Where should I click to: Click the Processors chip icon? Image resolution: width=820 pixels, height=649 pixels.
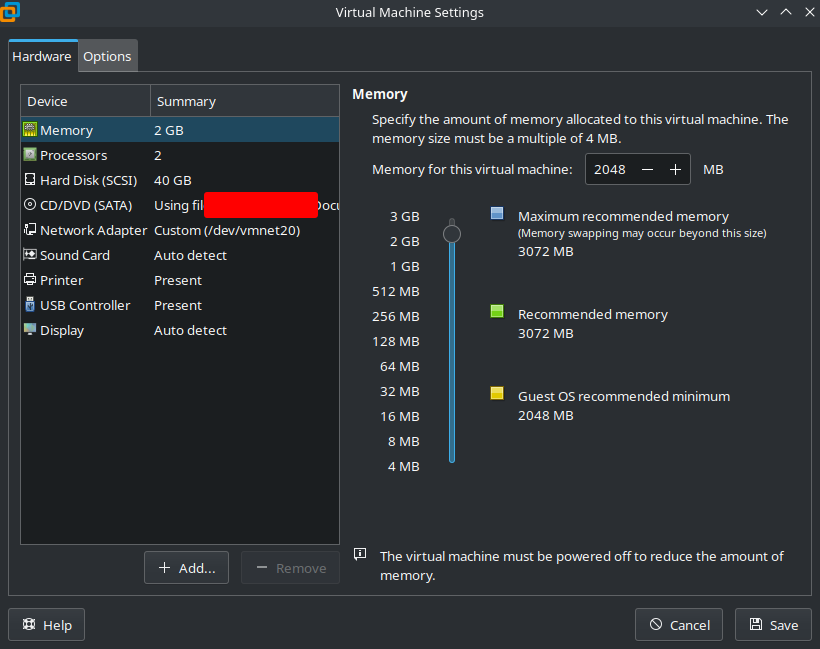(x=30, y=155)
